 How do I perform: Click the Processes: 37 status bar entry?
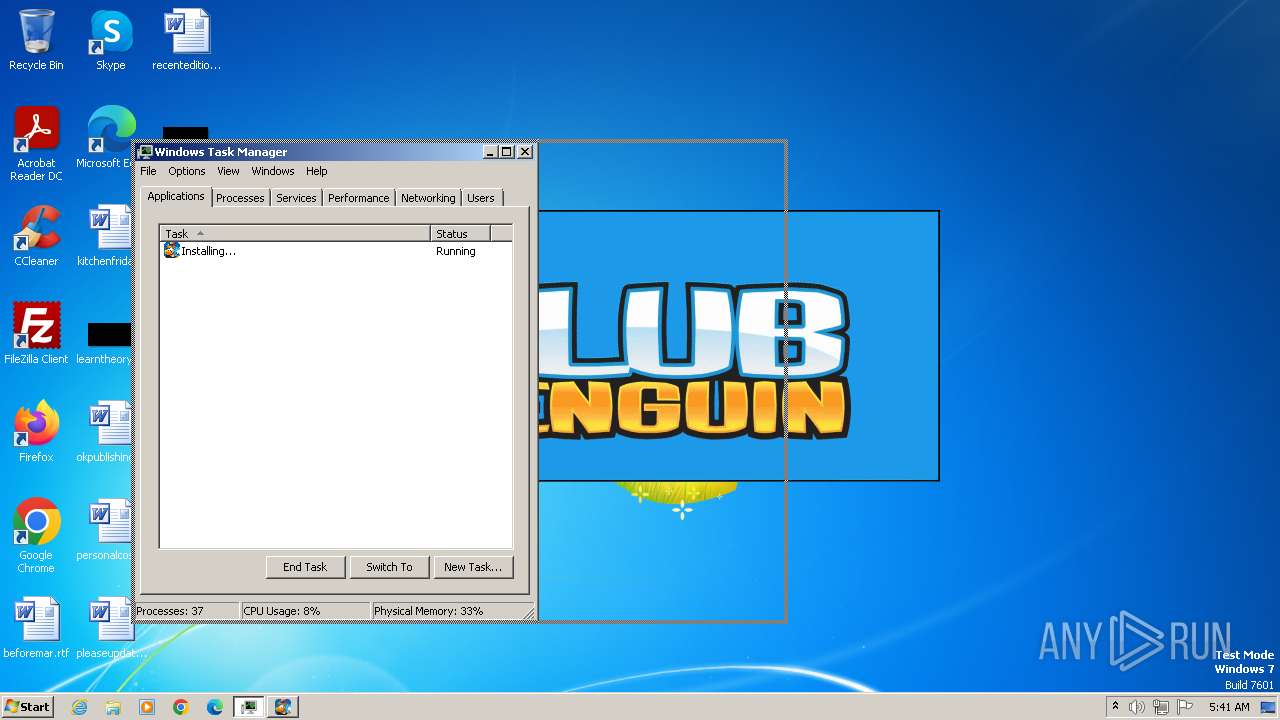187,610
